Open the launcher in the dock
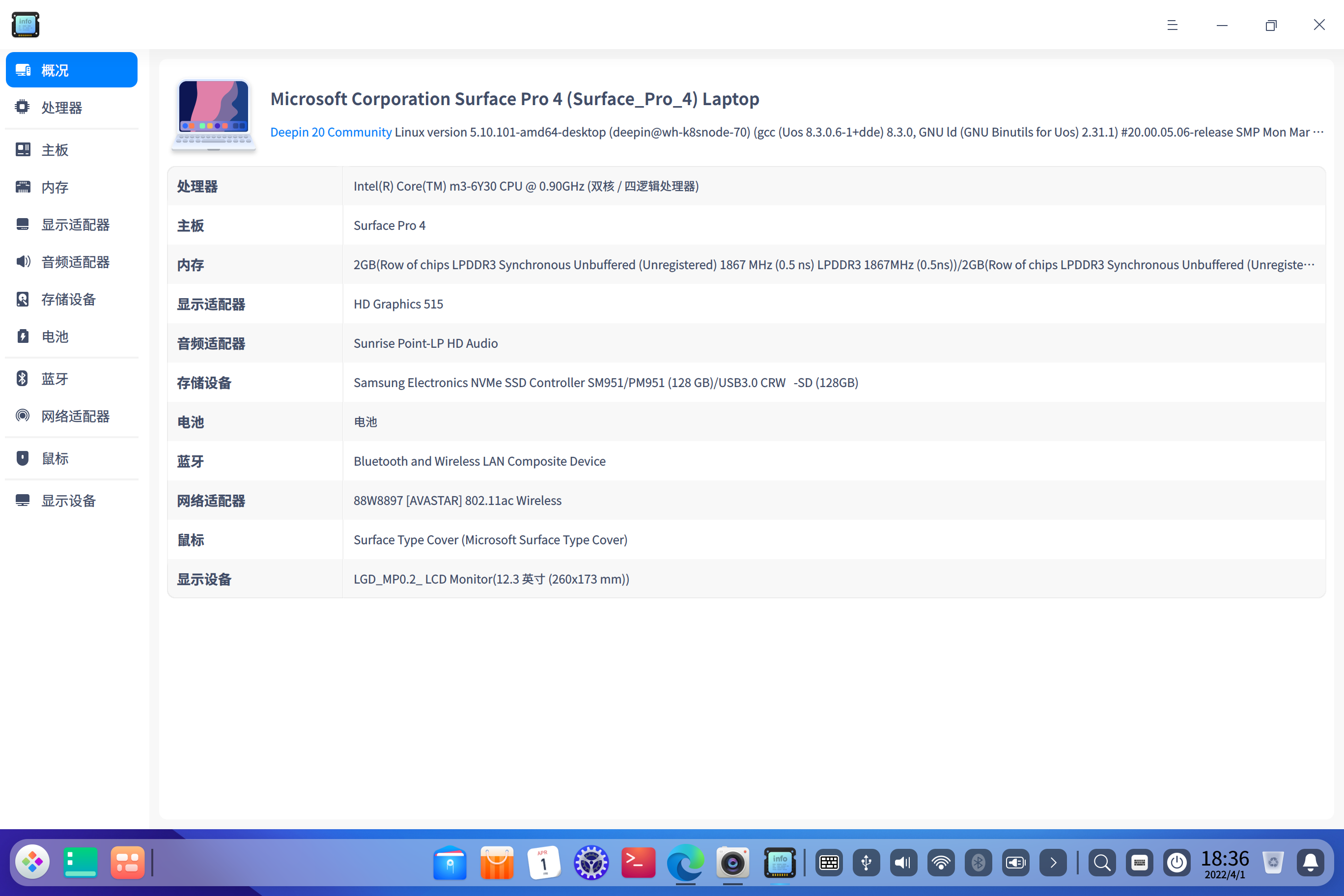 click(x=32, y=862)
